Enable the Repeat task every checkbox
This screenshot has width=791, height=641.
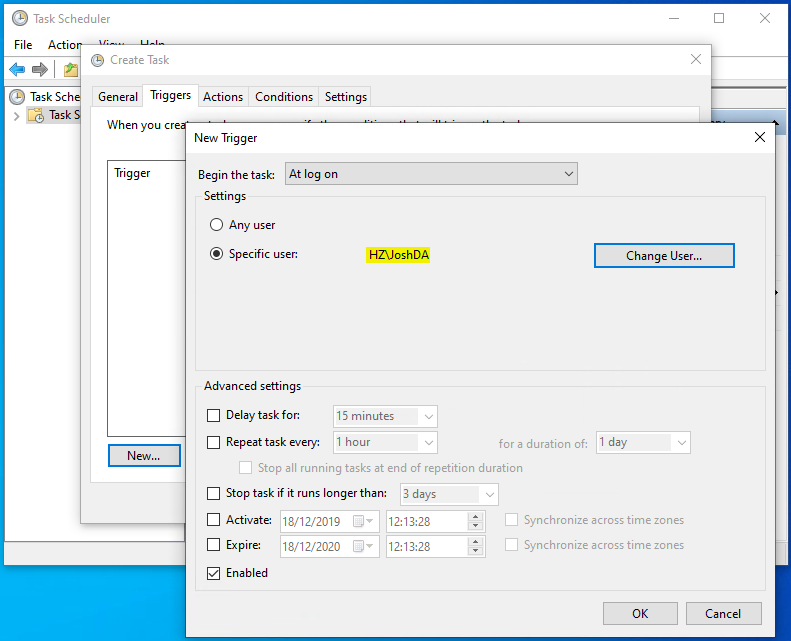[x=213, y=442]
